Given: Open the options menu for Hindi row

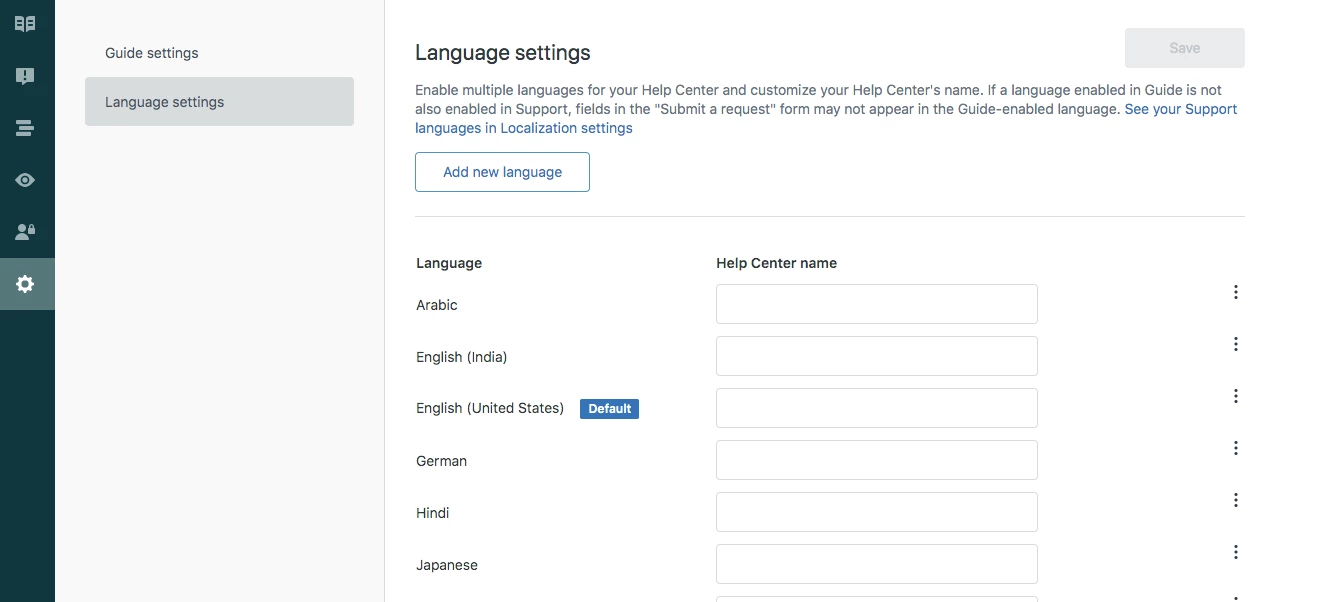Looking at the screenshot, I should click(x=1236, y=500).
